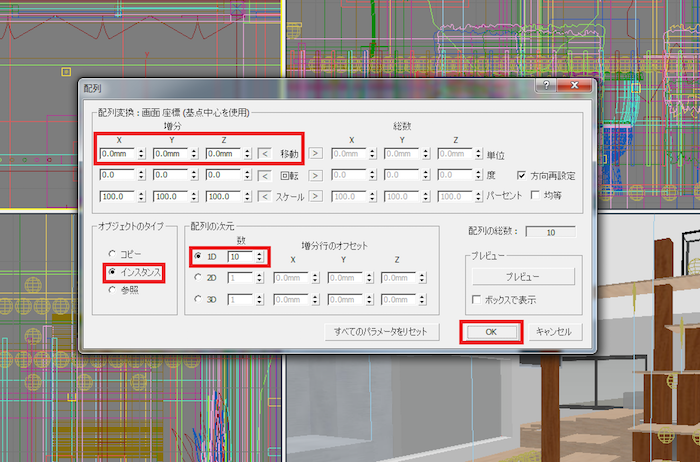Click the left arrow beside スケール (Scale)

[x=264, y=196]
